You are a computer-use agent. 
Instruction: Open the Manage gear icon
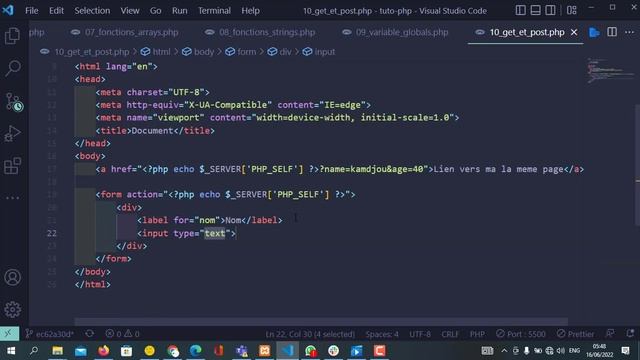[12, 309]
